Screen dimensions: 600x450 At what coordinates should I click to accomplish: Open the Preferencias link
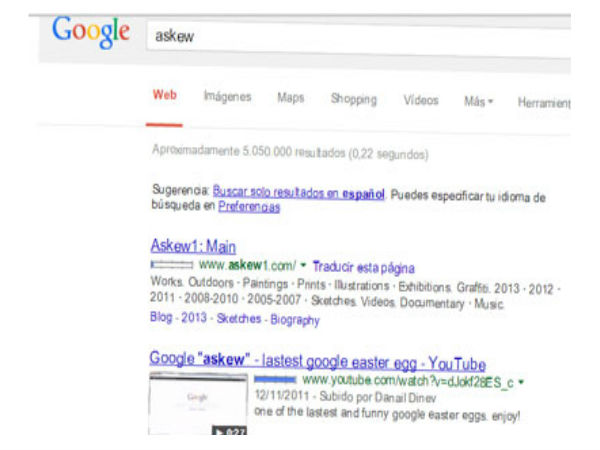click(x=249, y=207)
